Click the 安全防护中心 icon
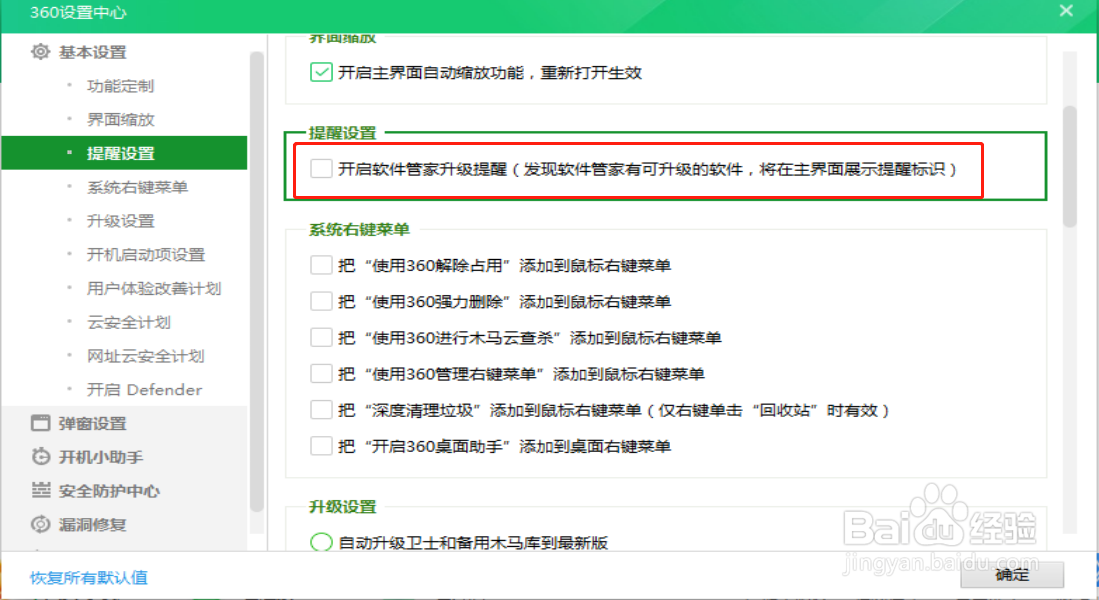This screenshot has width=1099, height=600. [x=41, y=490]
